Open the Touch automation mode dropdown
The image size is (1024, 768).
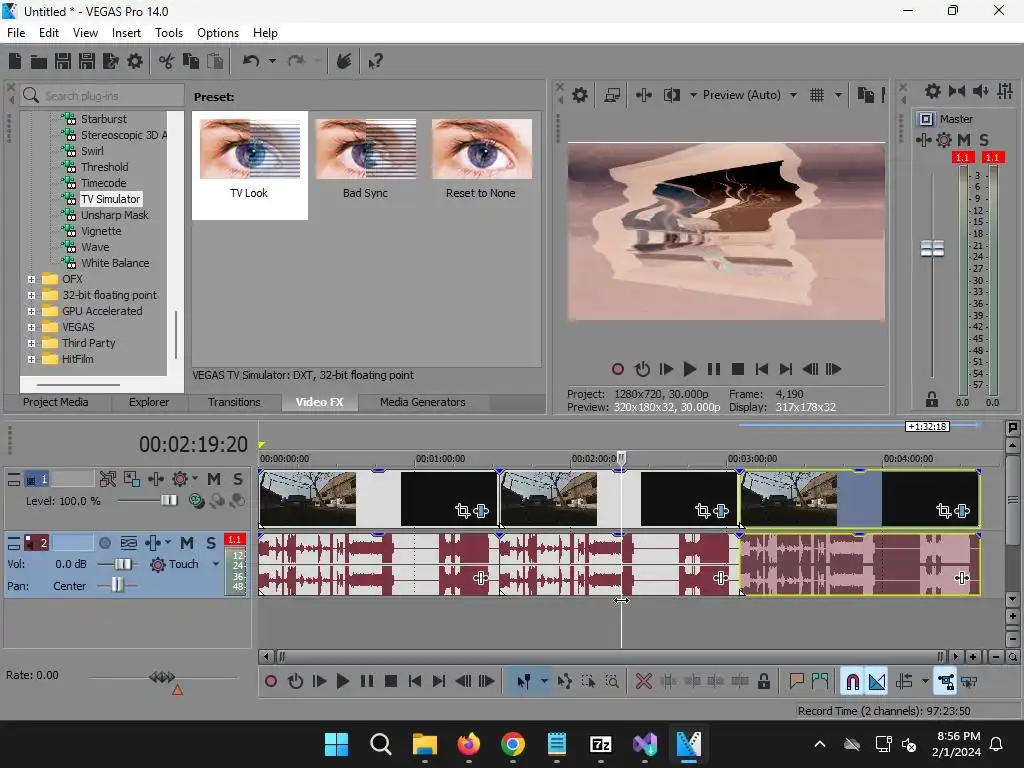(x=216, y=564)
